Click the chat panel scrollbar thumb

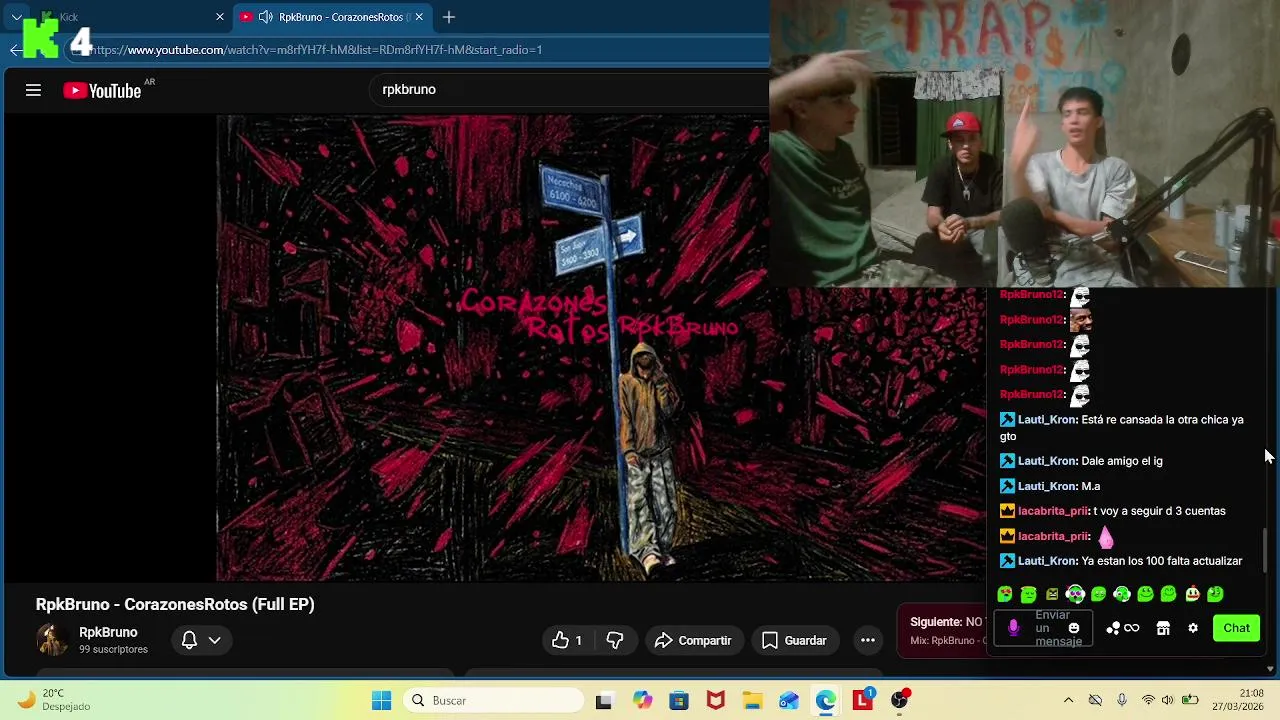[x=1265, y=550]
